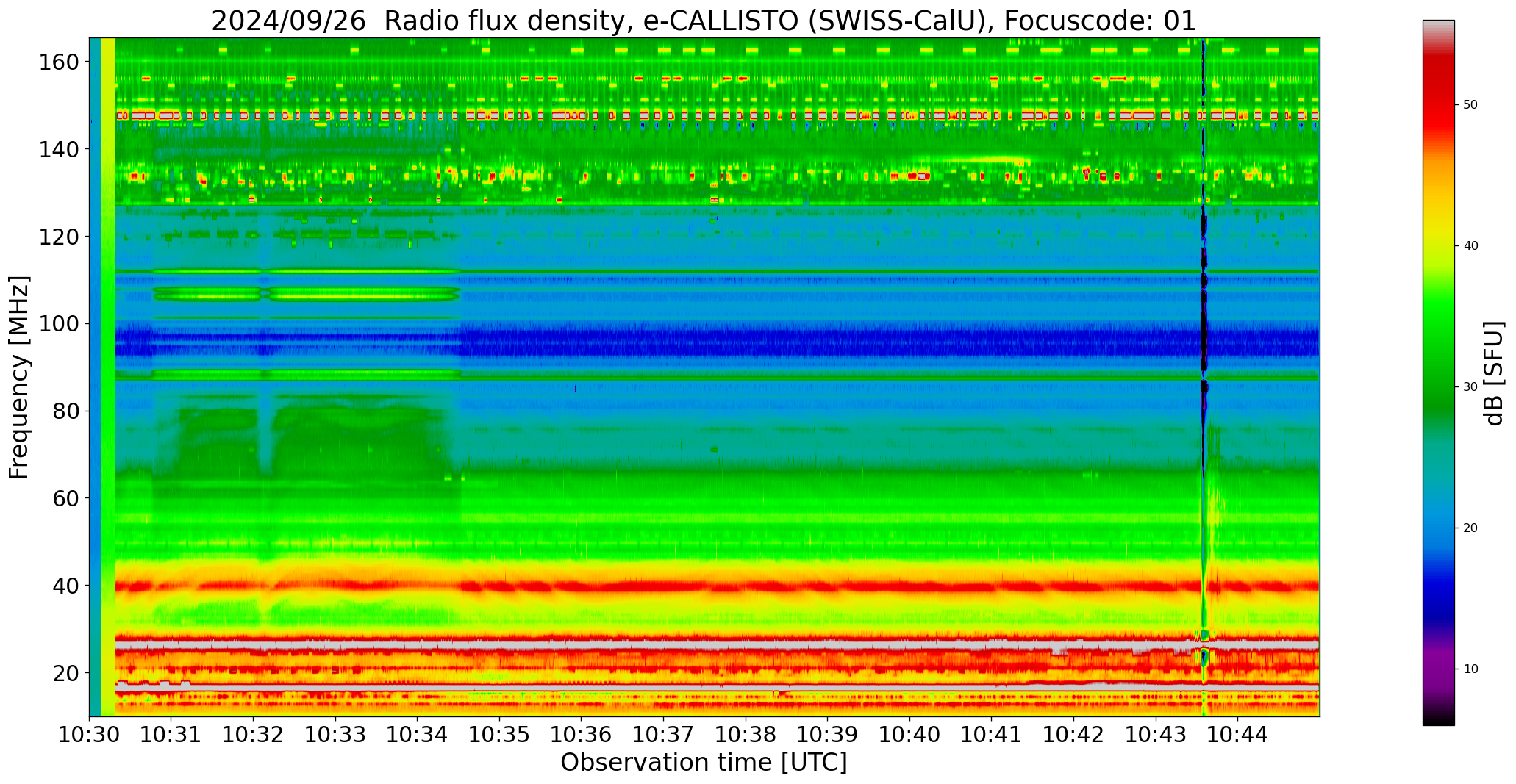
Task: Click the 10:32 time tick label
Action: (254, 735)
